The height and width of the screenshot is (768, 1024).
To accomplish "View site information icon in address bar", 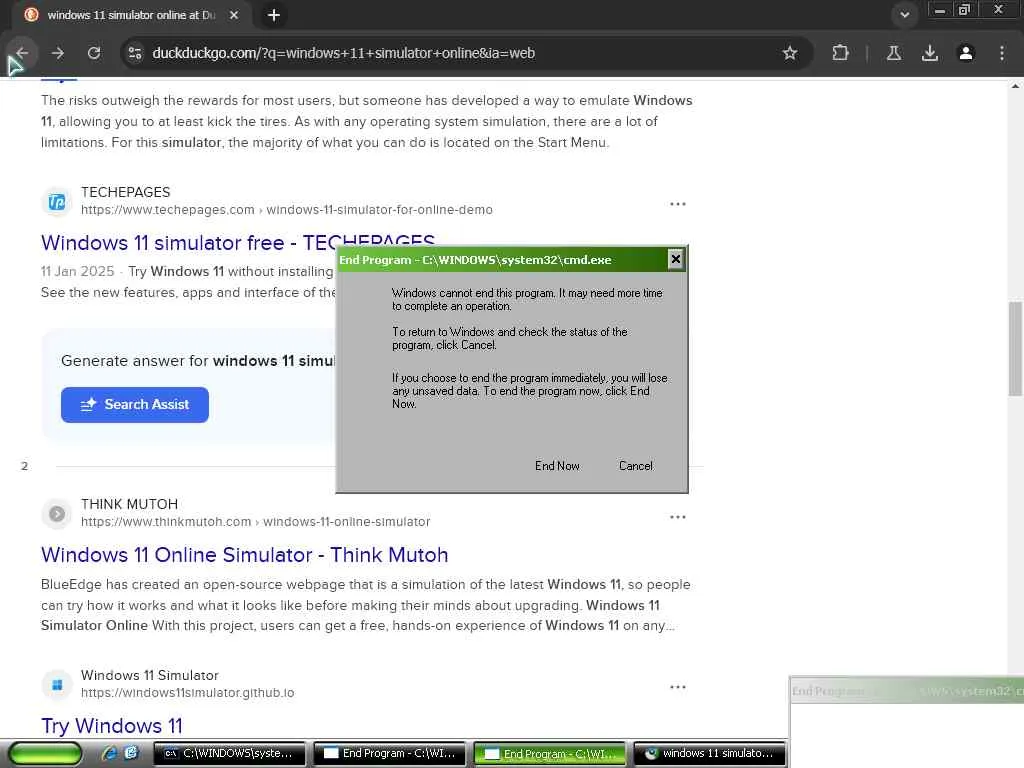I will coord(135,53).
